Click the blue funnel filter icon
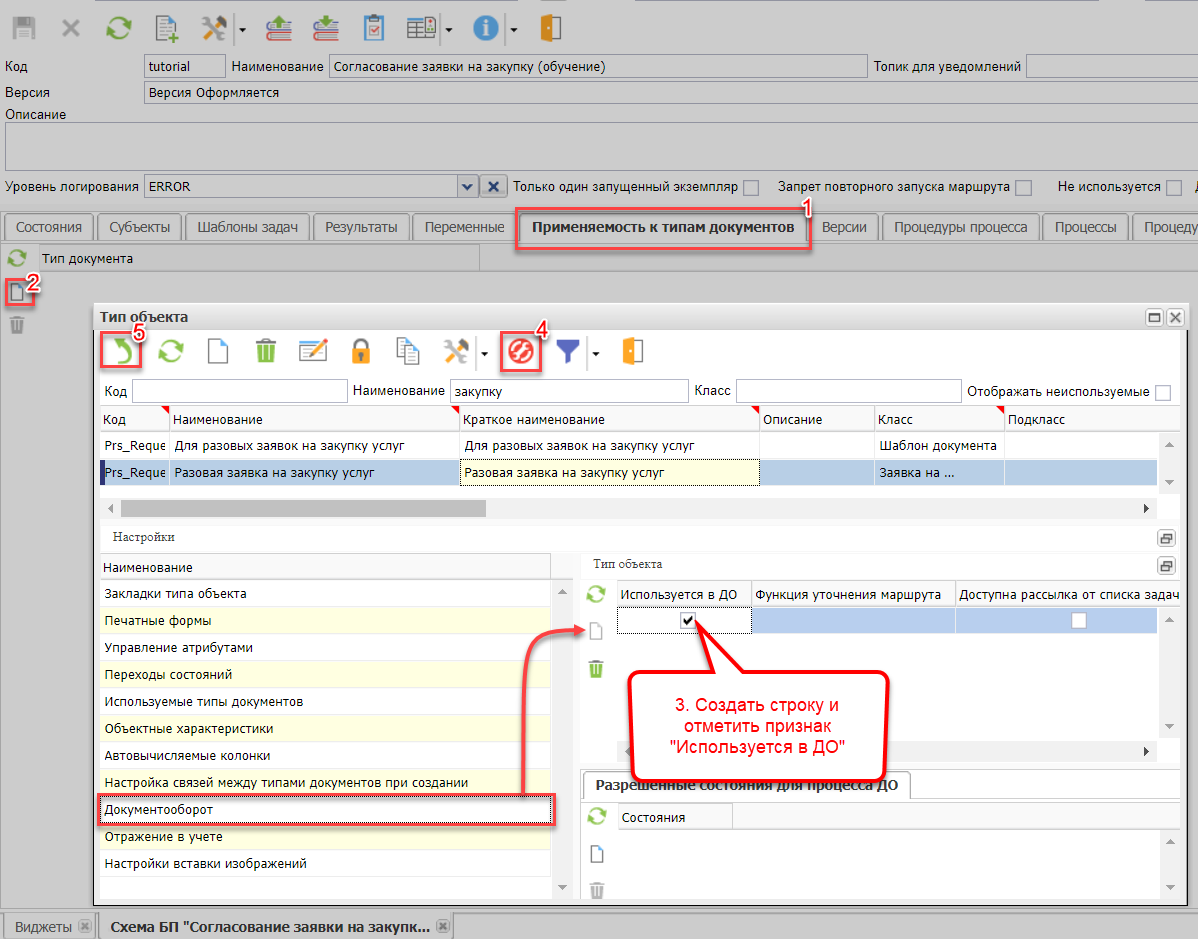Image resolution: width=1198 pixels, height=939 pixels. [568, 352]
